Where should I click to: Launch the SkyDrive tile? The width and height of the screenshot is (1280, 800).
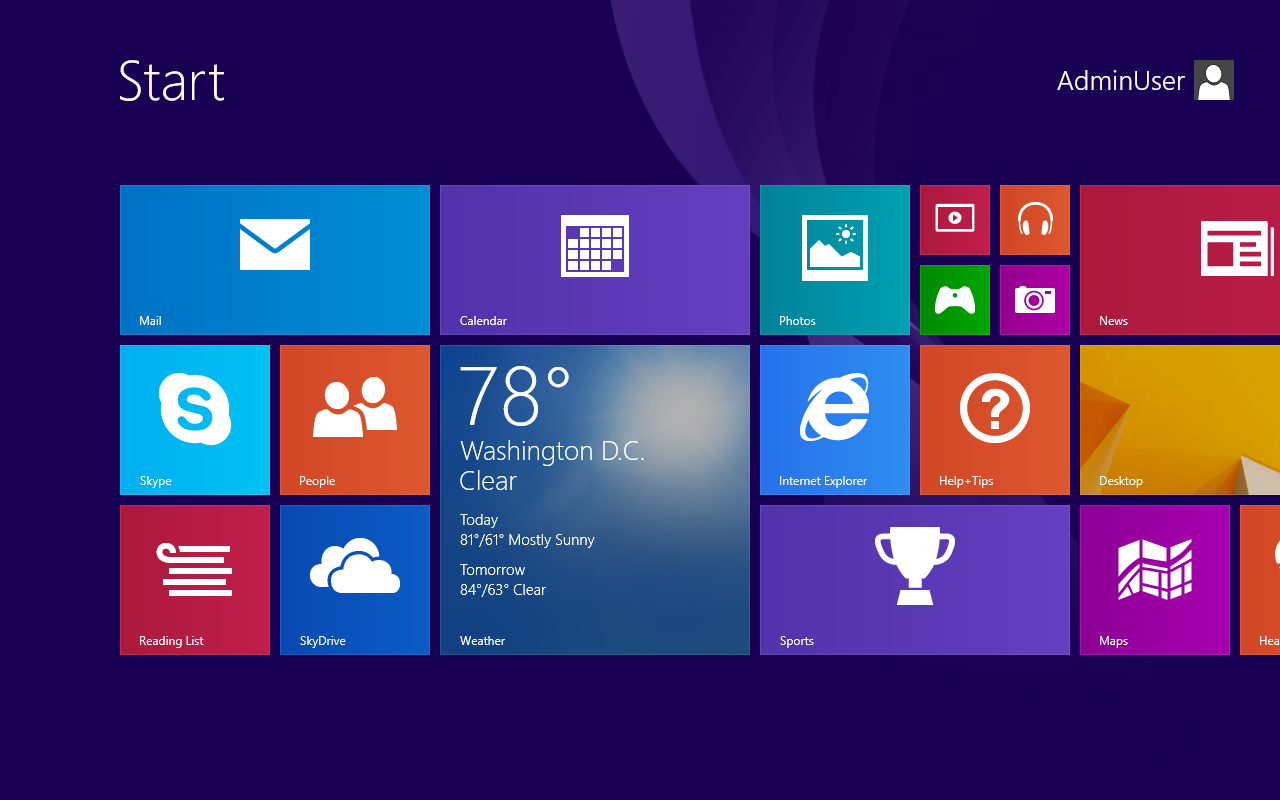[355, 580]
